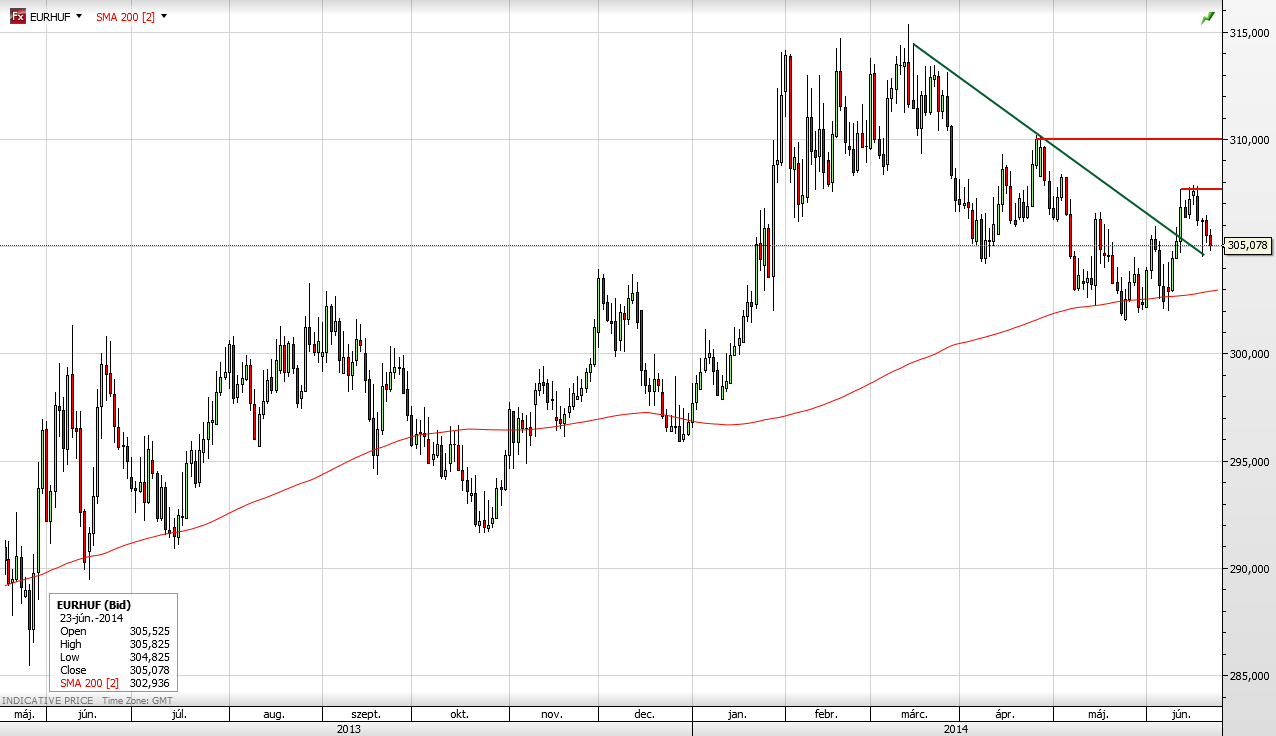Select the márc. month on time axis
Screen dimensions: 1276x736
pyautogui.click(x=914, y=715)
